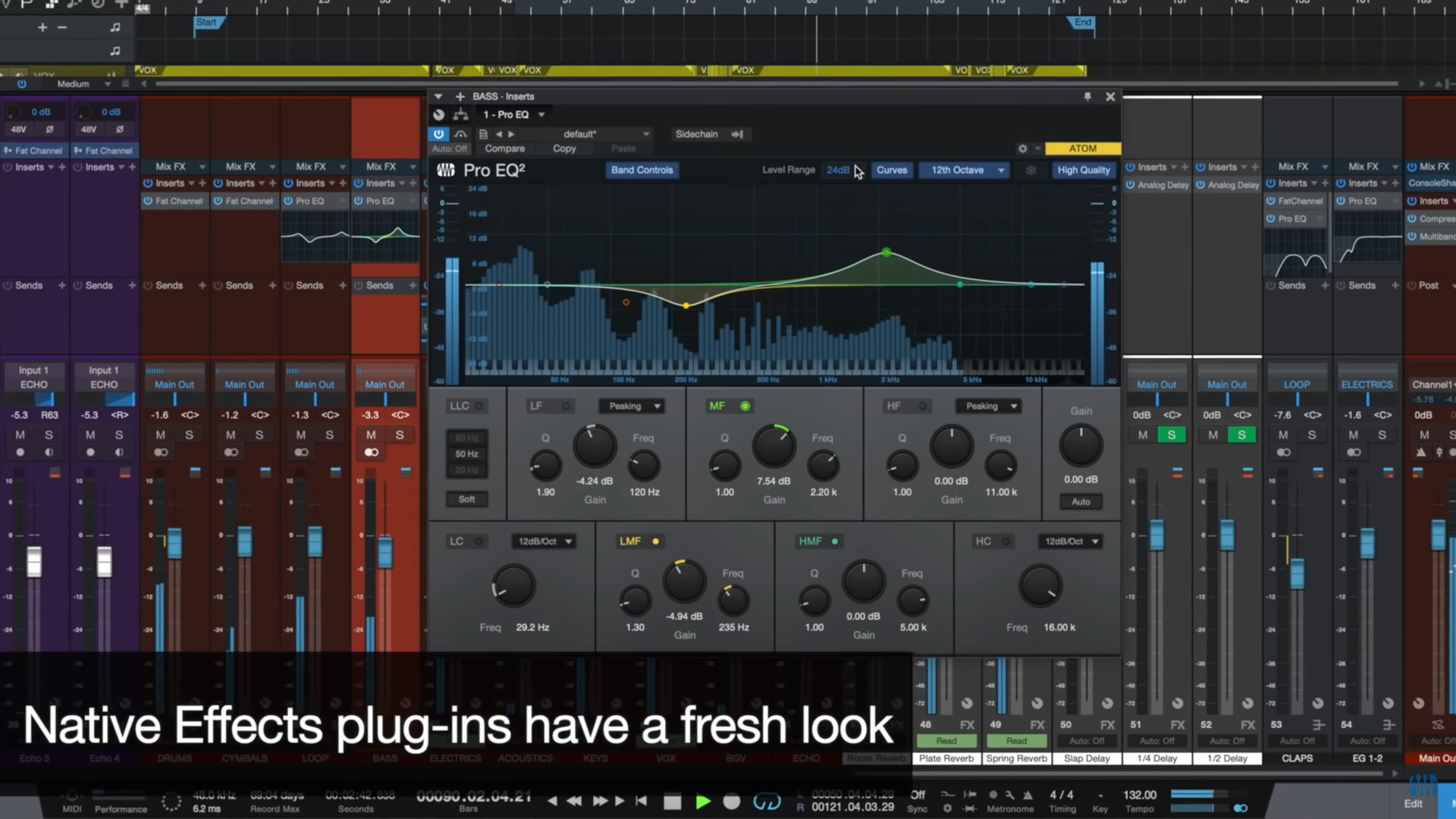Solo the green-highlighted 0dB channel
1456x819 pixels.
(1172, 435)
